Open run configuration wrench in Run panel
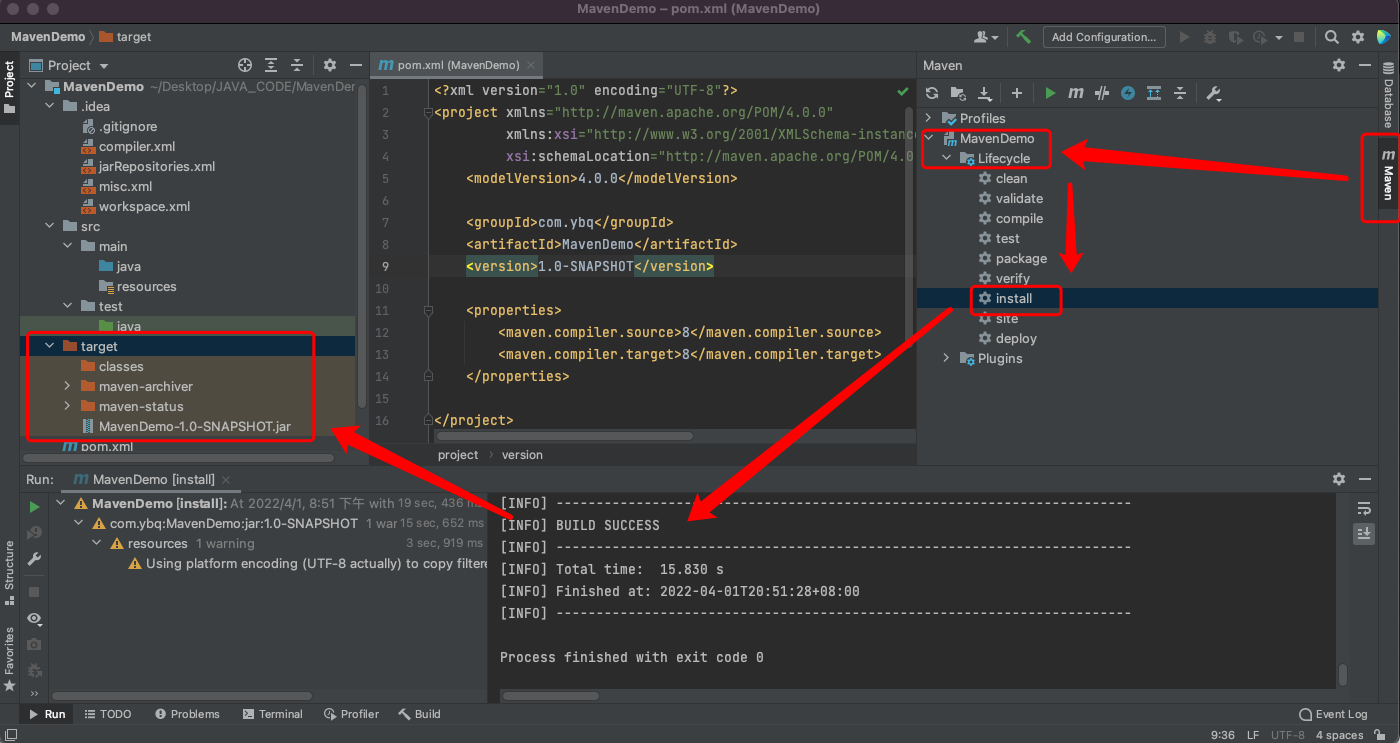The height and width of the screenshot is (743, 1400). 34,559
